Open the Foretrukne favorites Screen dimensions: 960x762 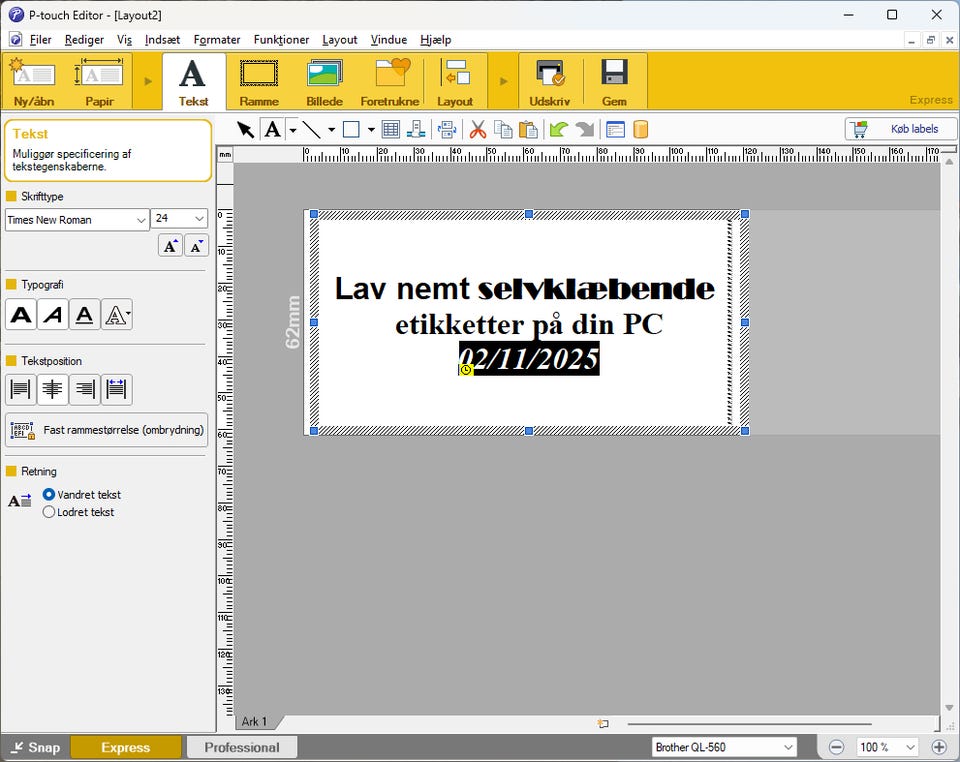[390, 82]
